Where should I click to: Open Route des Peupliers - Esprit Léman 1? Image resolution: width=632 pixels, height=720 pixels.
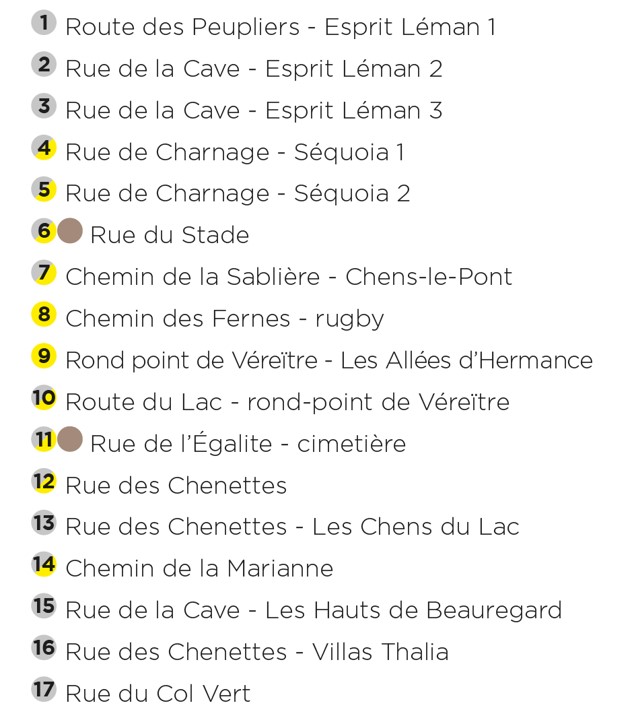pos(281,27)
